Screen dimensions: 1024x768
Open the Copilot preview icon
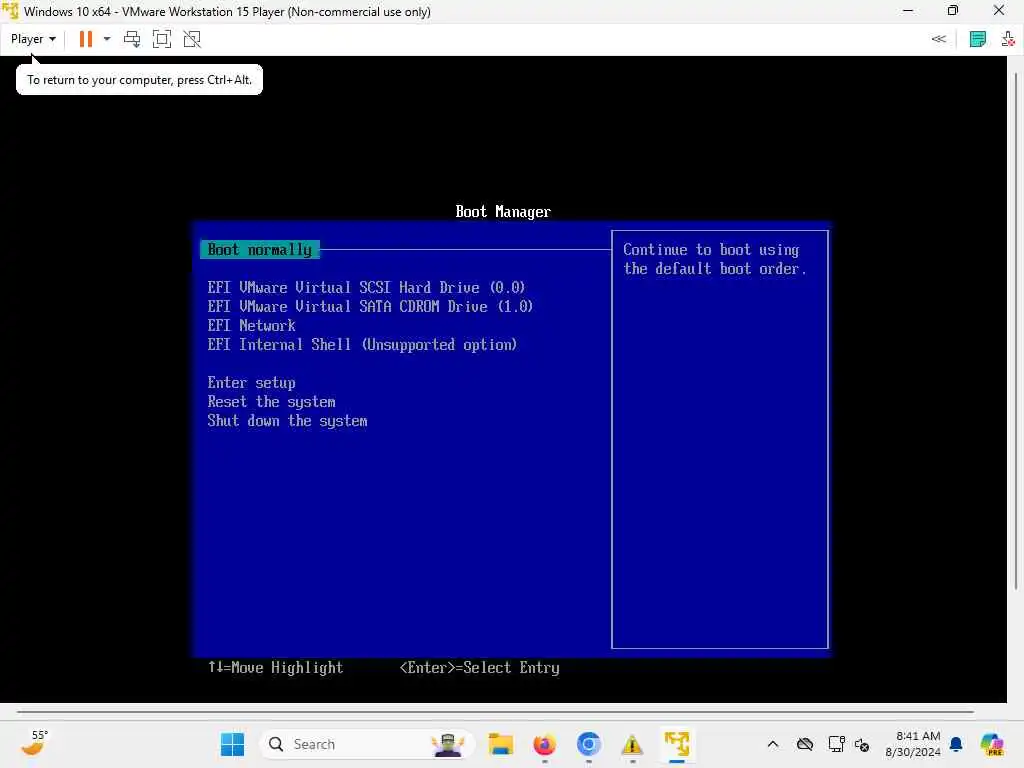pyautogui.click(x=992, y=744)
